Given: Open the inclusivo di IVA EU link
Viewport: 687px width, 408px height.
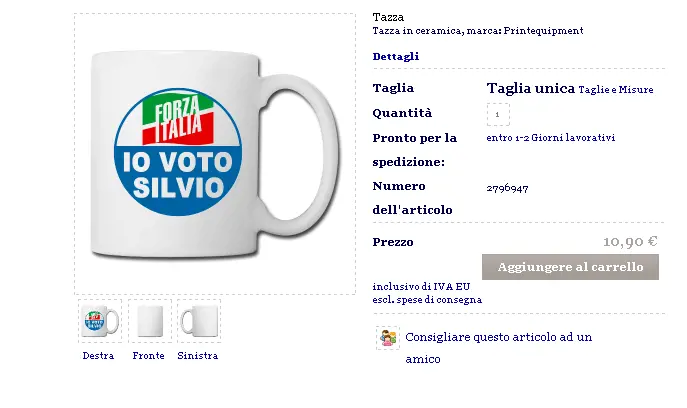Looking at the screenshot, I should (x=421, y=287).
